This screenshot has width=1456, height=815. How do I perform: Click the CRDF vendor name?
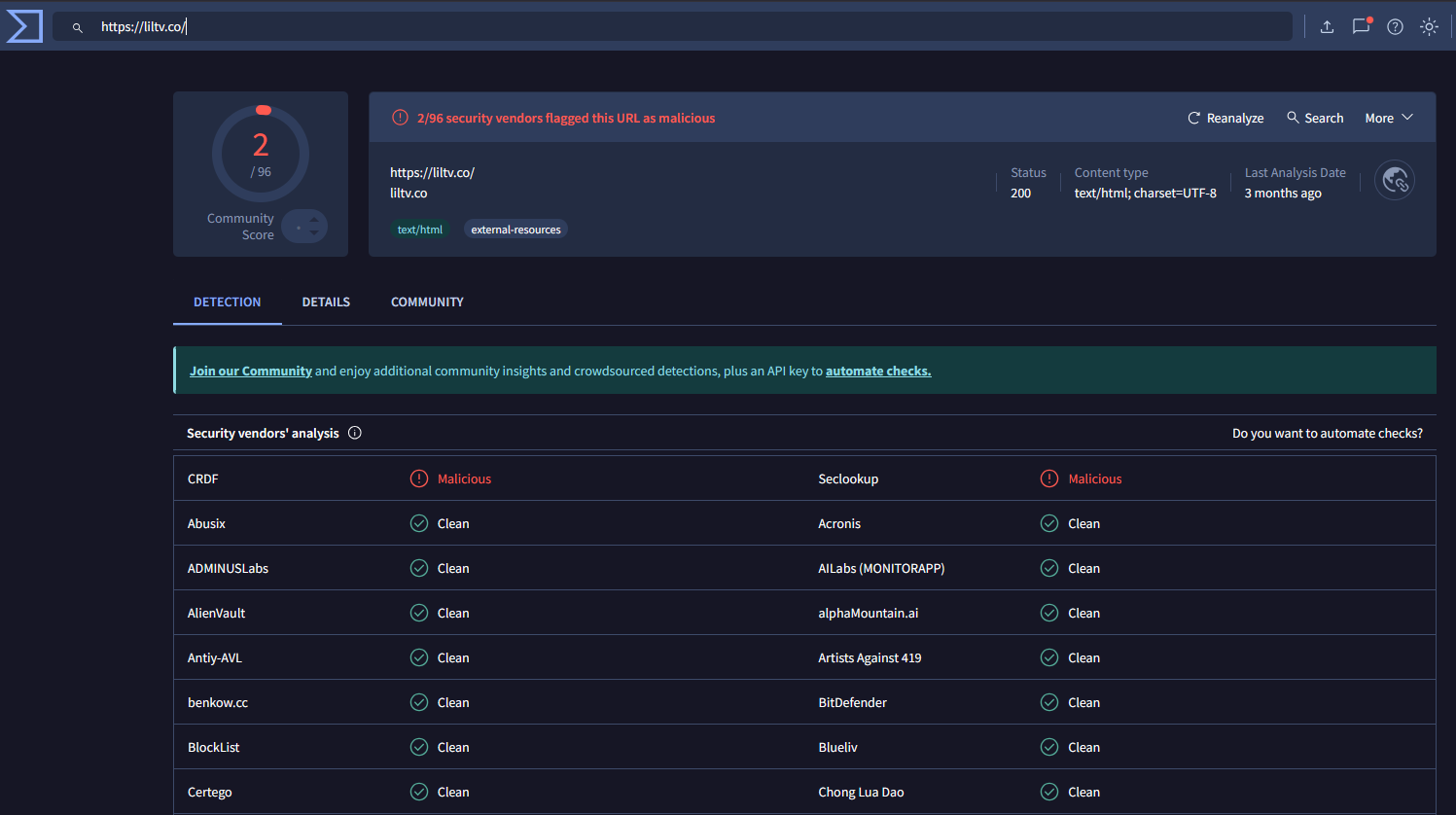pyautogui.click(x=203, y=478)
